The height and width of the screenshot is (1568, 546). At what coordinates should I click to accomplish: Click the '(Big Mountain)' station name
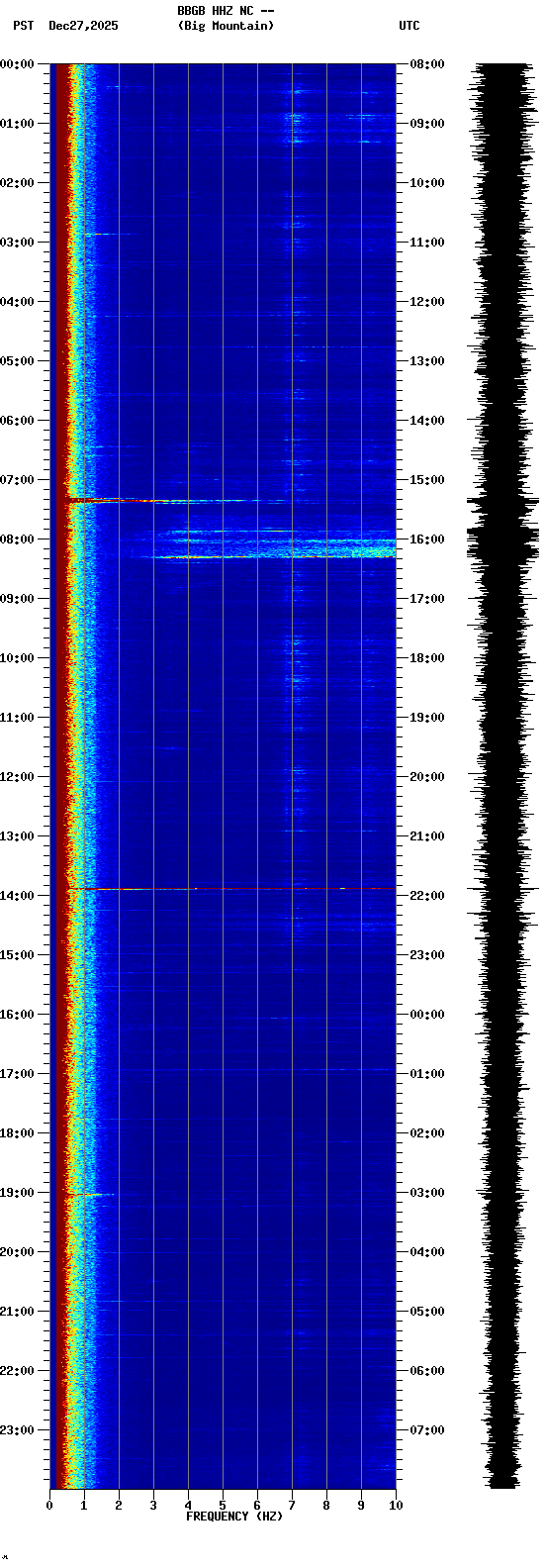point(226,26)
